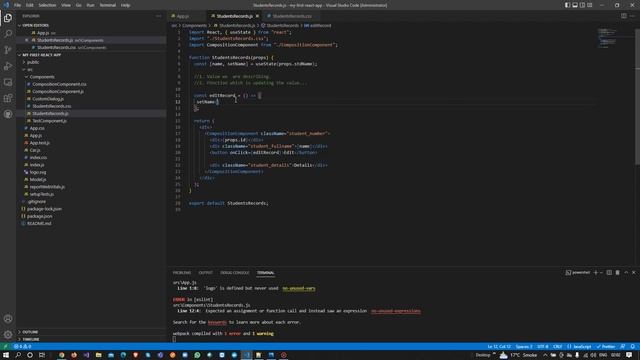Open the Help menu
The image size is (640, 360).
[x=125, y=5]
